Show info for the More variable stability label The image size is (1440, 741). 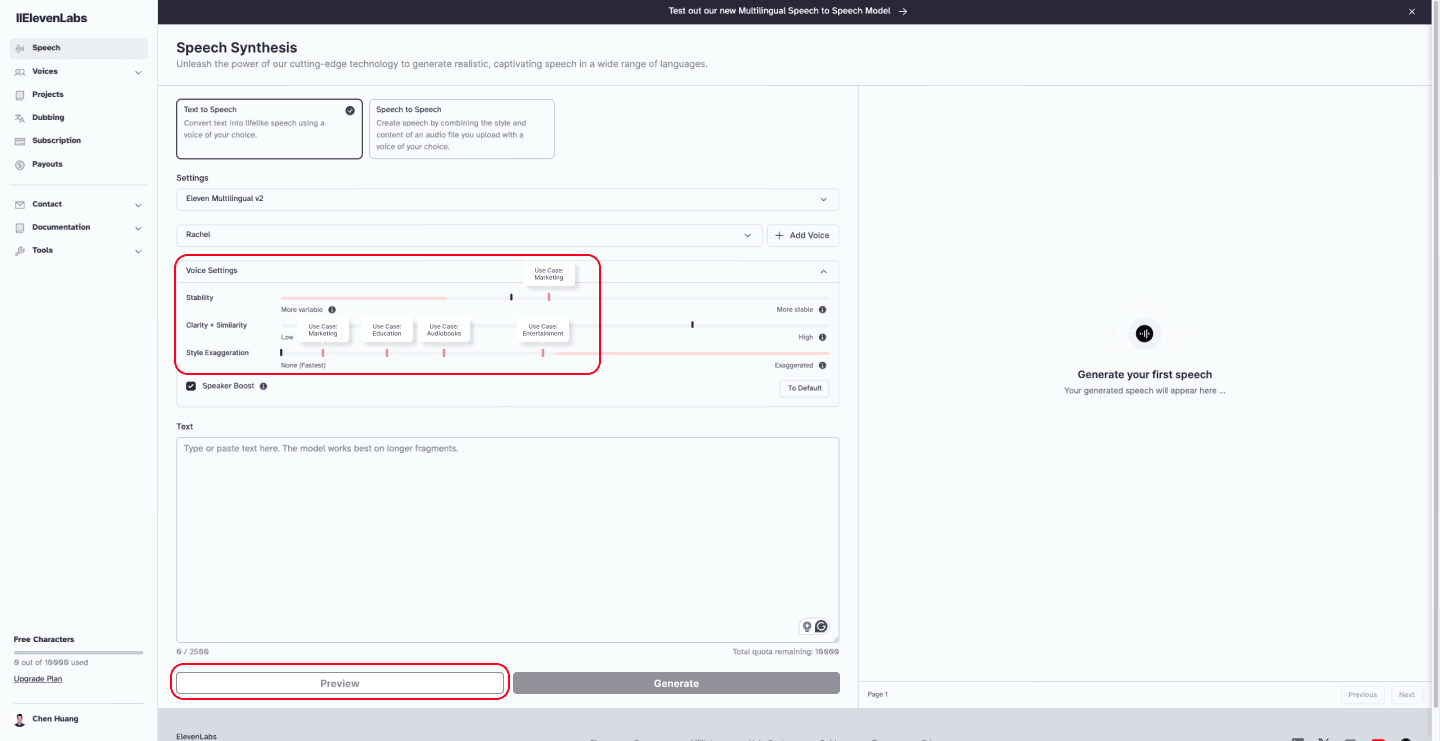click(x=332, y=310)
